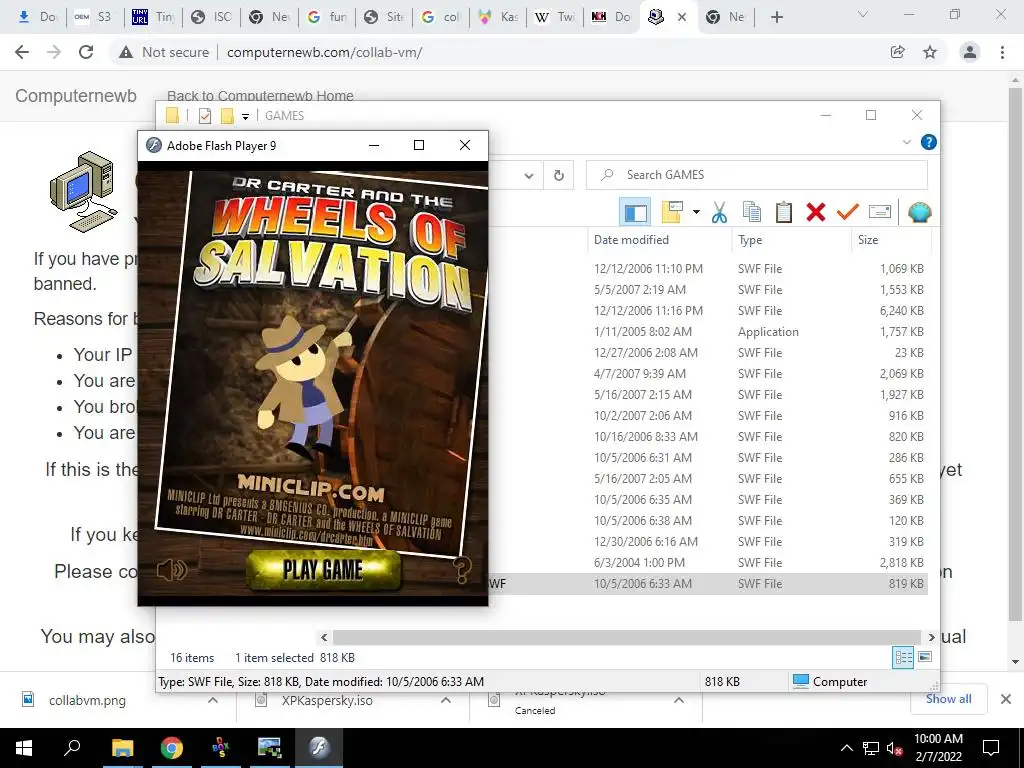This screenshot has height=768, width=1024.
Task: Click the Paste clipboard icon
Action: point(784,212)
